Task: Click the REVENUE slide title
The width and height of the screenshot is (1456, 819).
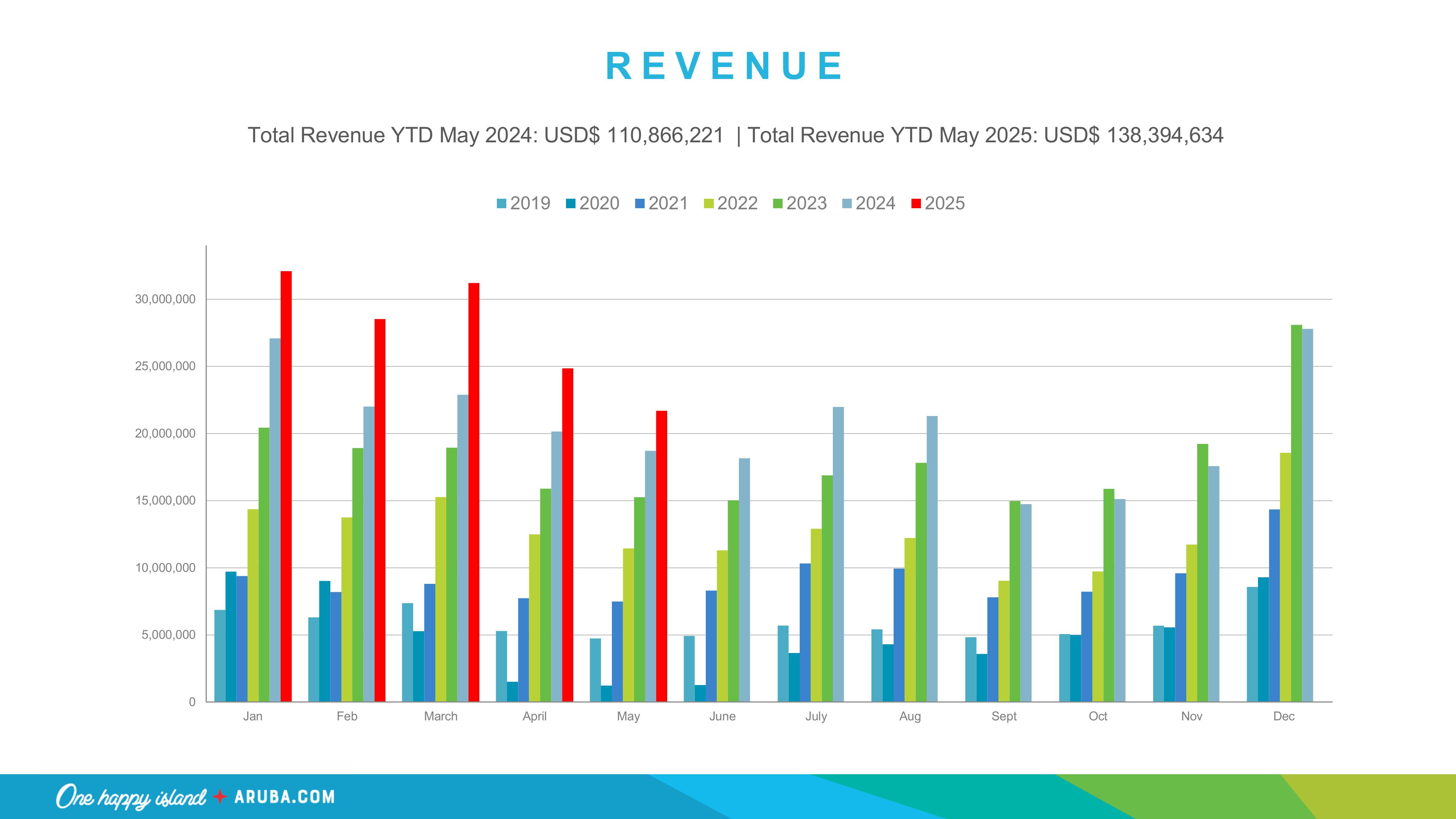Action: tap(724, 66)
